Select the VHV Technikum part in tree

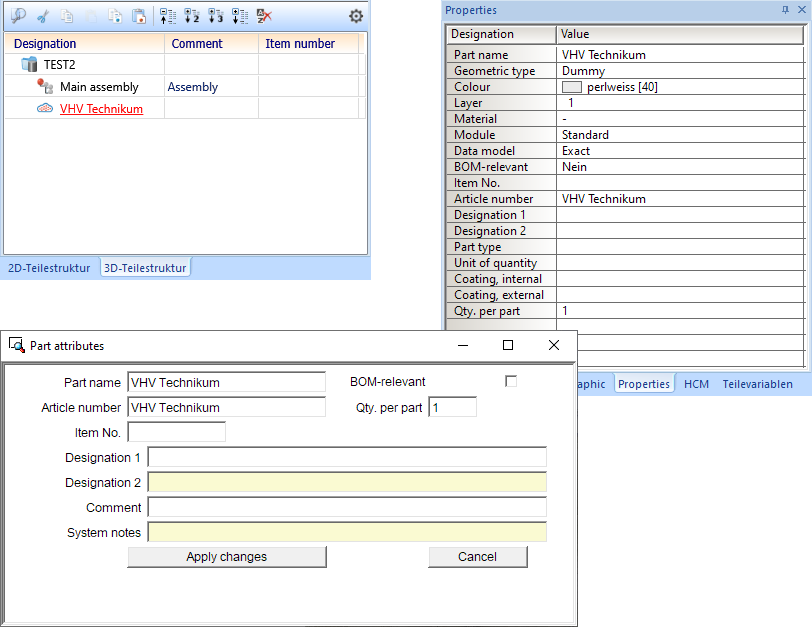click(x=101, y=109)
